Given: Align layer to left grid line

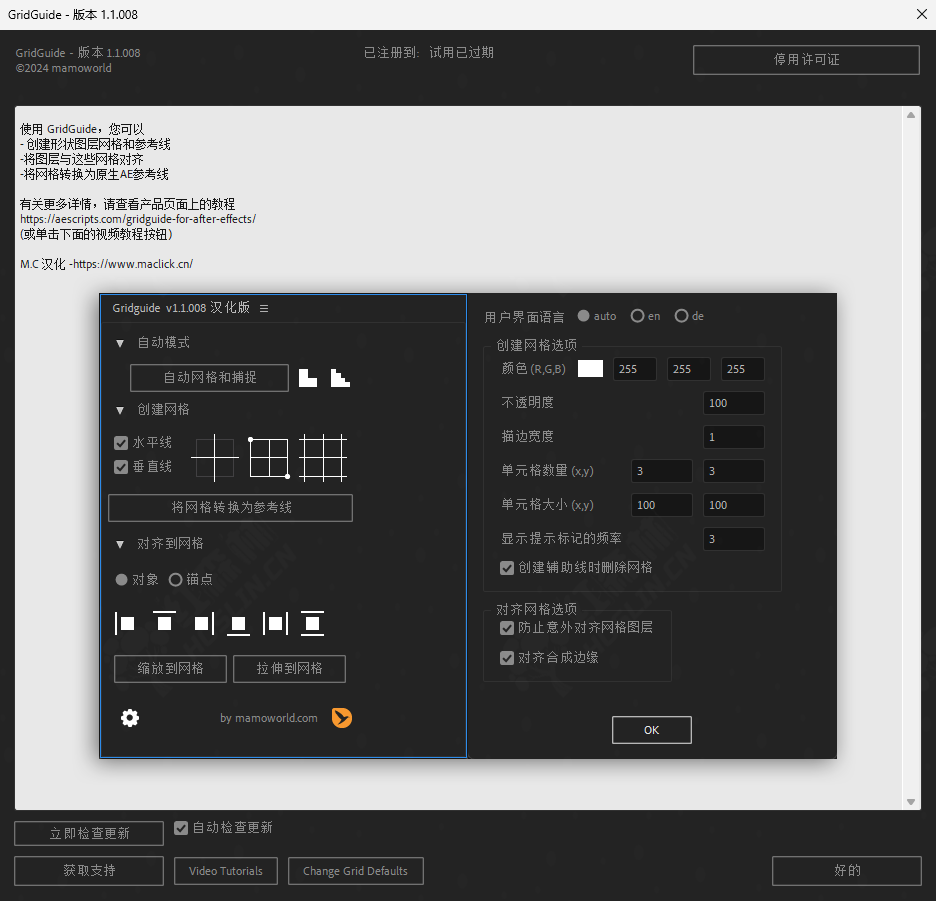Looking at the screenshot, I should pyautogui.click(x=125, y=623).
